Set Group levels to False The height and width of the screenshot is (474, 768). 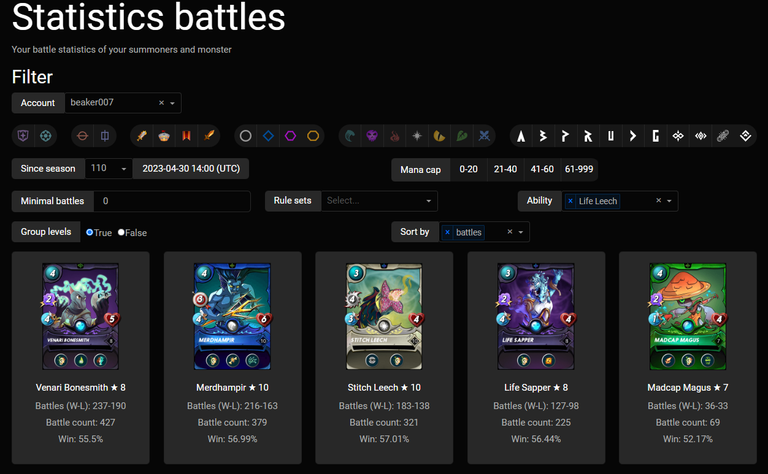click(x=122, y=232)
